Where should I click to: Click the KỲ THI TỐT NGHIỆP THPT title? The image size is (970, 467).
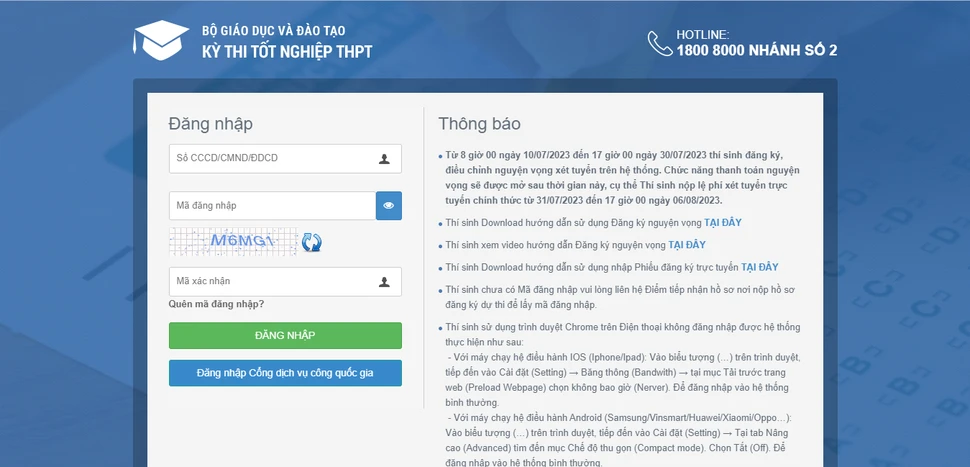click(x=287, y=51)
